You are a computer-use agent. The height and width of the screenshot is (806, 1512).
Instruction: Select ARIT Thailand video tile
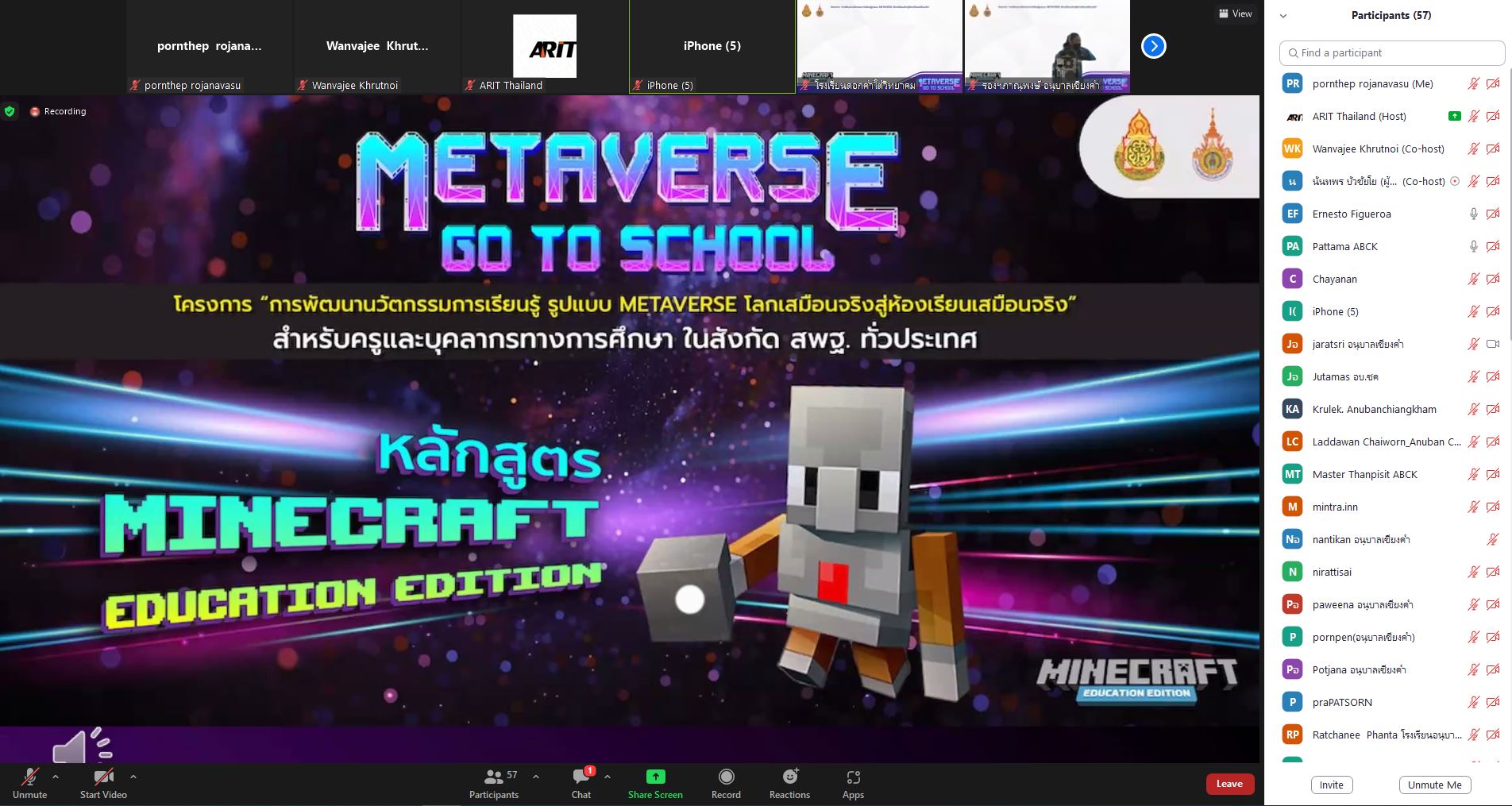545,47
